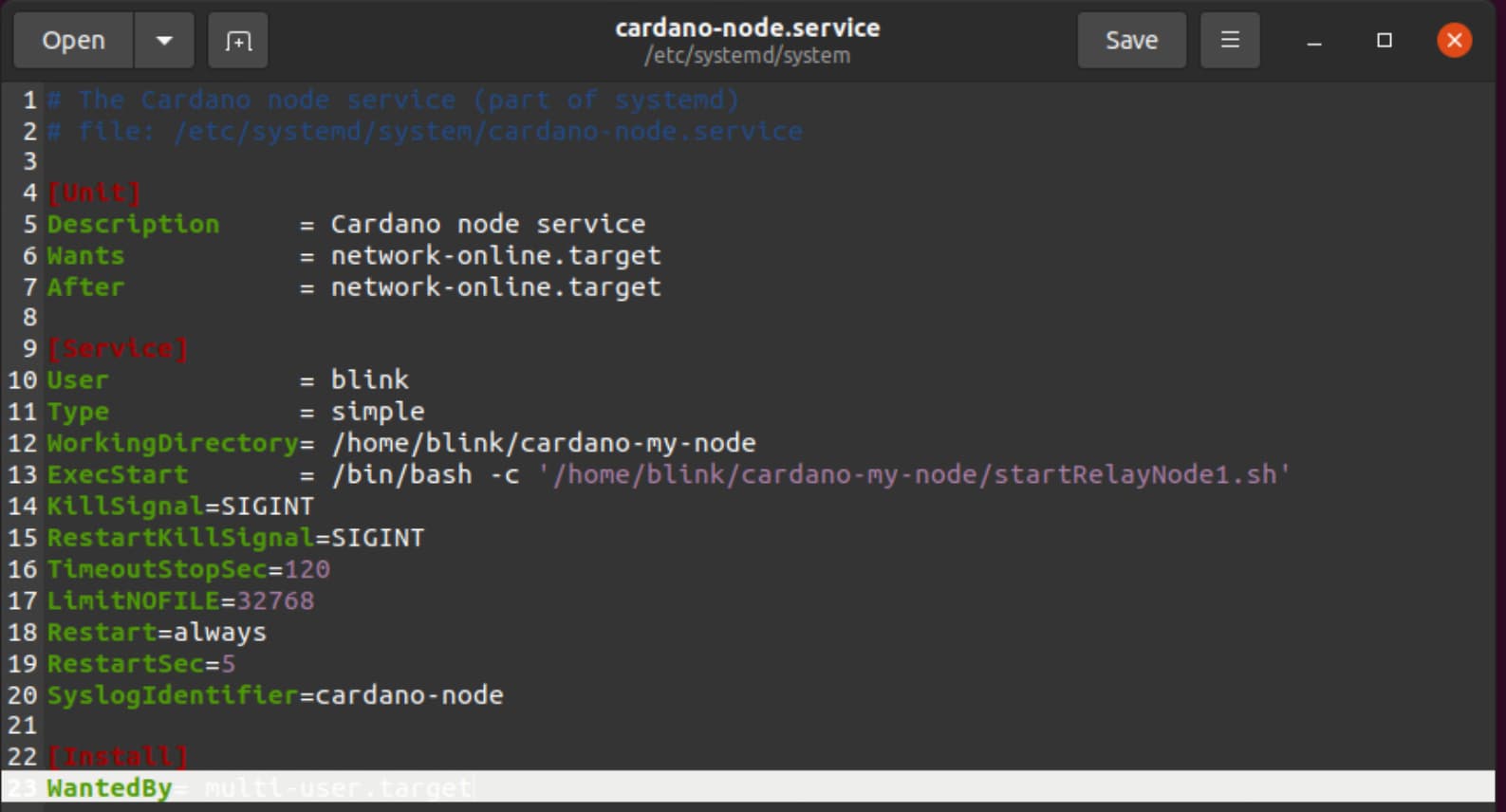Open the hamburger menu
The image size is (1506, 812).
(1230, 41)
